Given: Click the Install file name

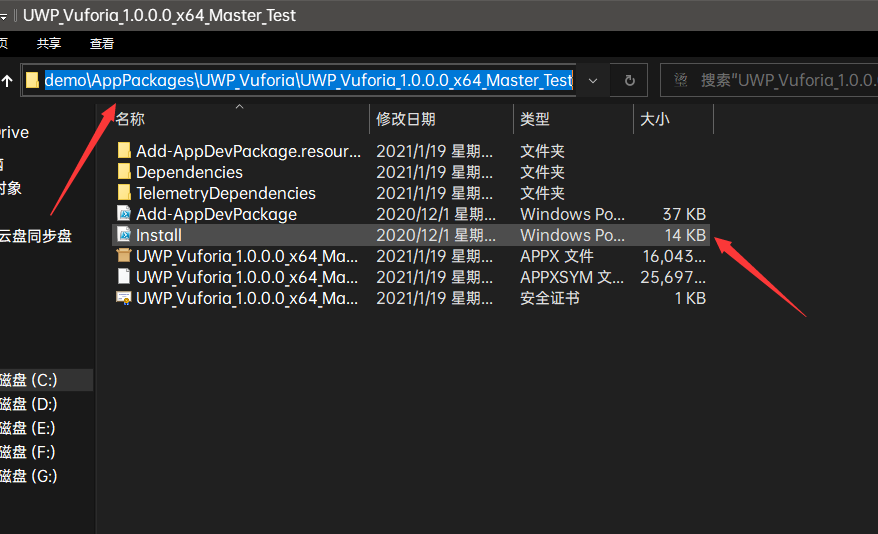Looking at the screenshot, I should (158, 235).
